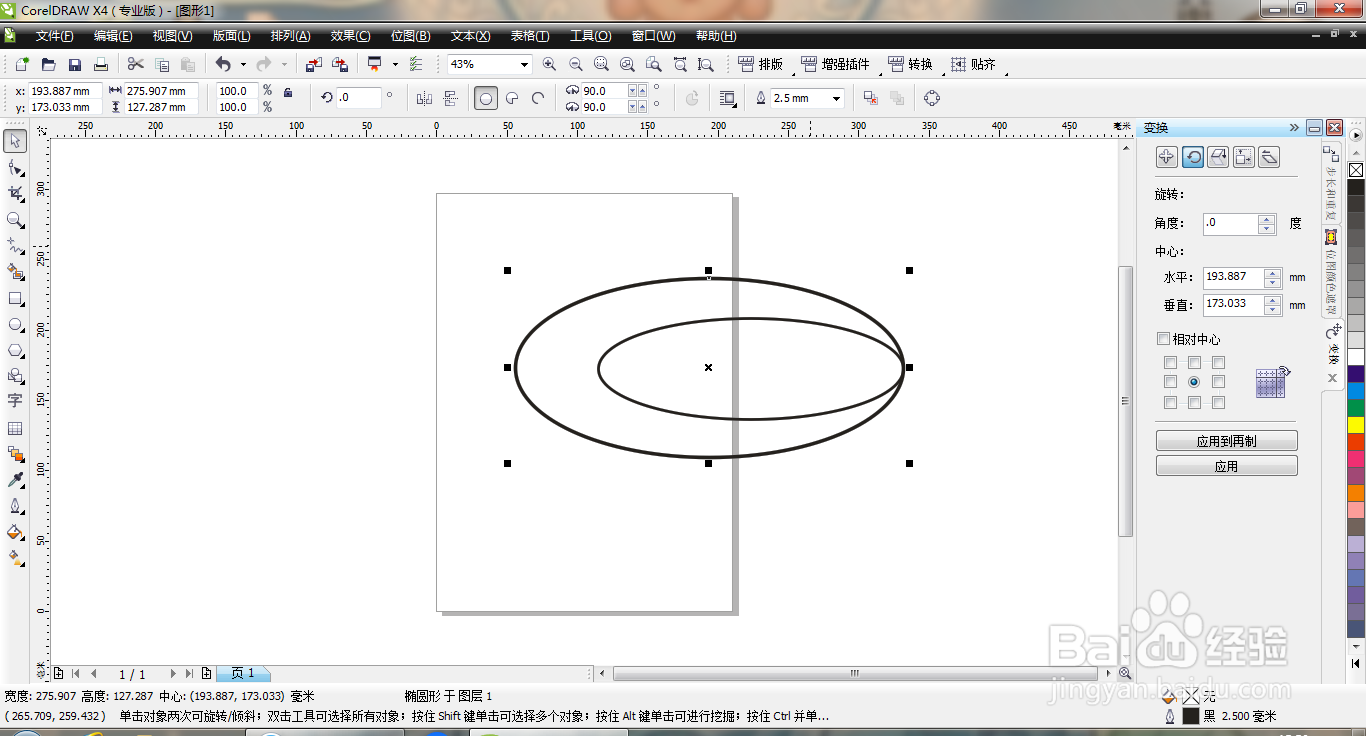
Task: Open the 视图(V) menu
Action: 172,36
